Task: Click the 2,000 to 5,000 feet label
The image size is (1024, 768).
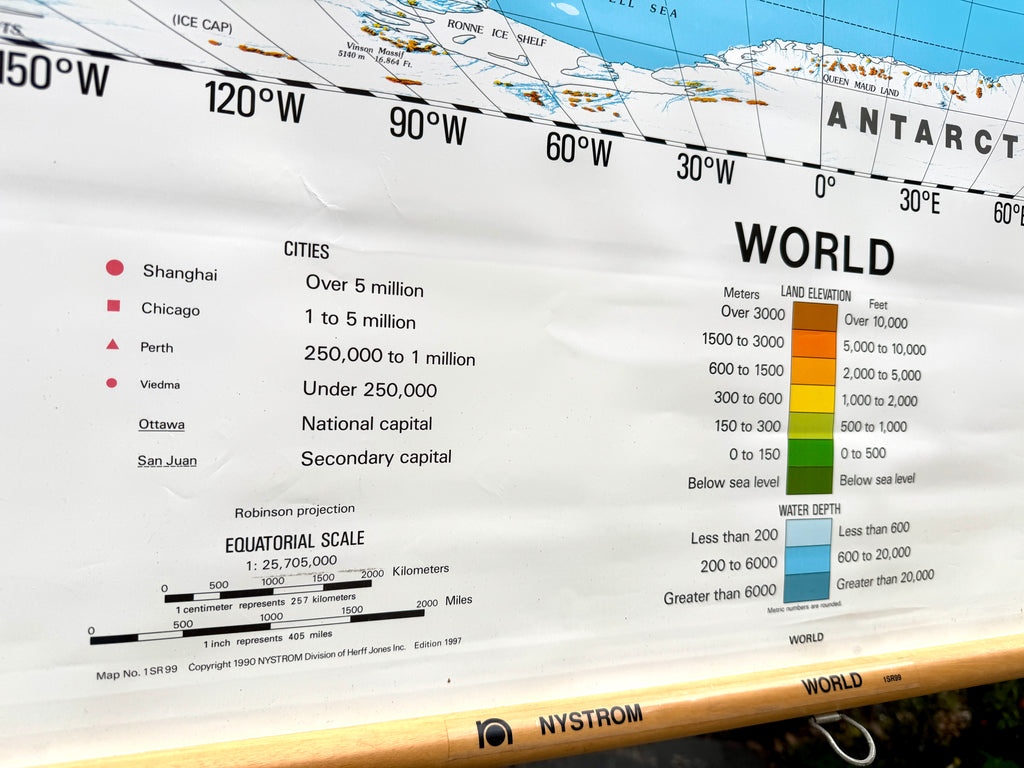Action: click(x=882, y=374)
